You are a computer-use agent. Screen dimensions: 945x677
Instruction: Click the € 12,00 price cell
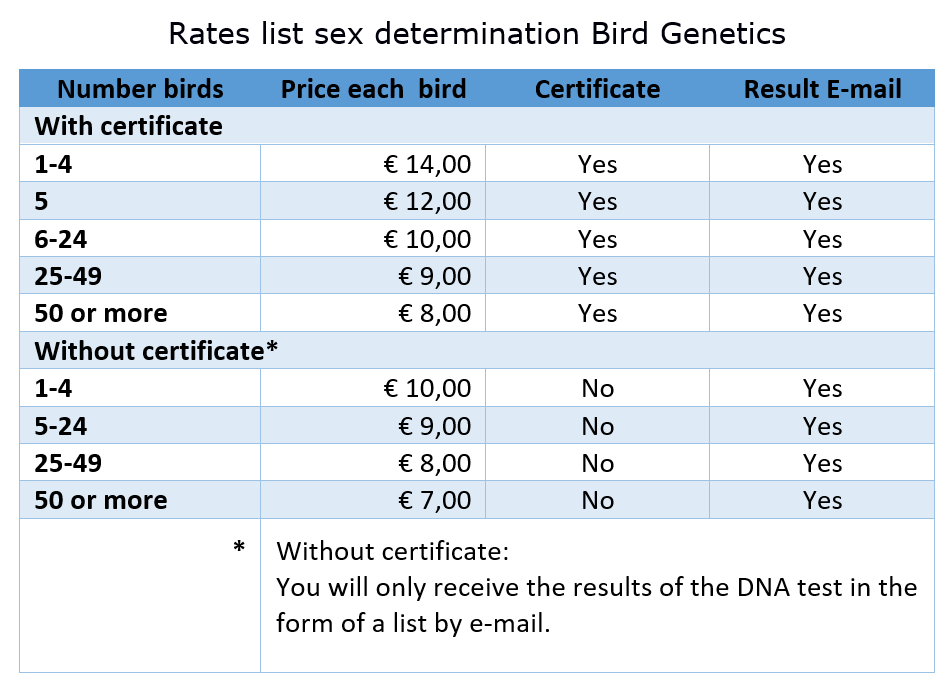[x=373, y=201]
